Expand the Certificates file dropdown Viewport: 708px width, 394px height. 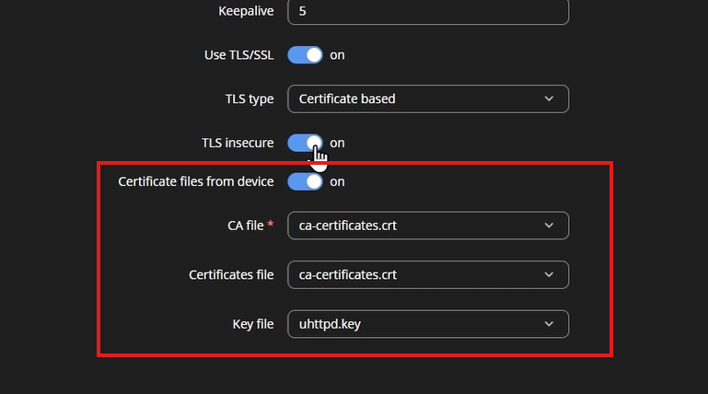point(428,275)
